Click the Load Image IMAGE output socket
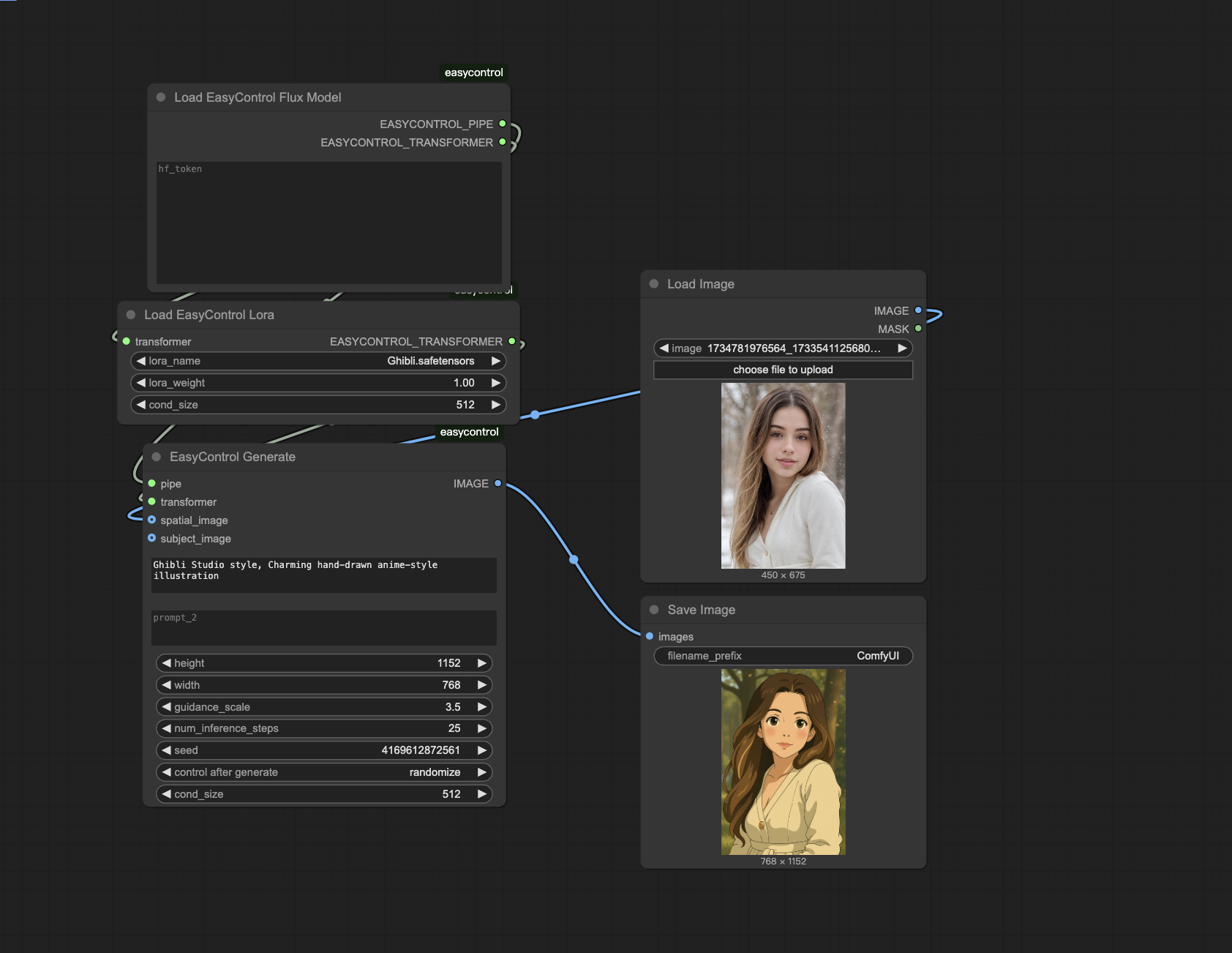The image size is (1232, 953). tap(918, 310)
